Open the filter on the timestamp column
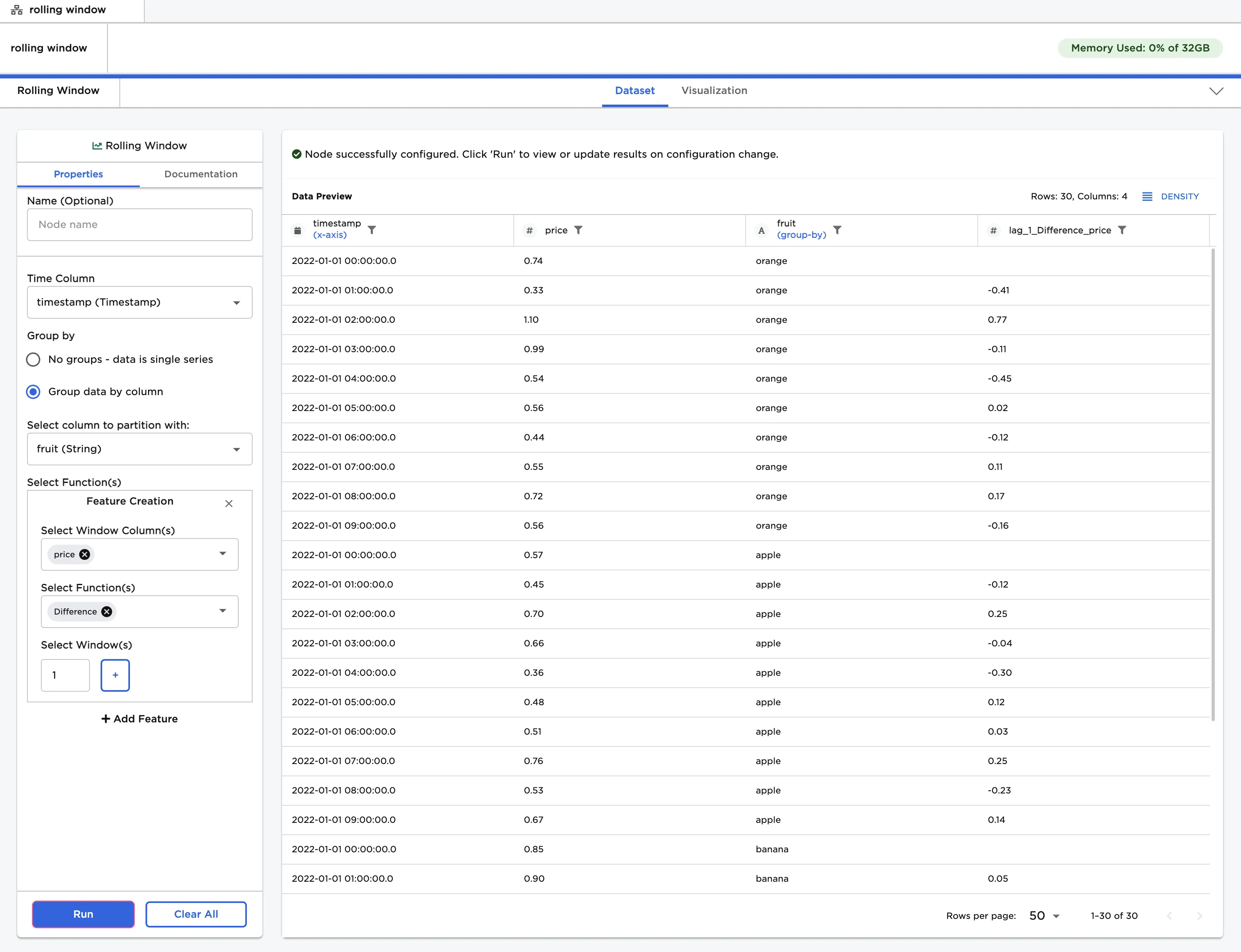 pos(372,230)
